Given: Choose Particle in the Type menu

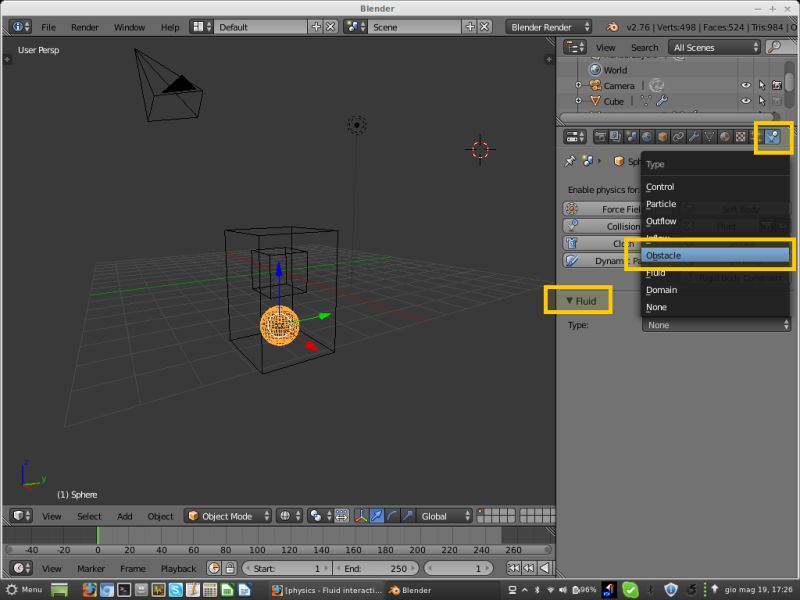Looking at the screenshot, I should click(x=715, y=204).
